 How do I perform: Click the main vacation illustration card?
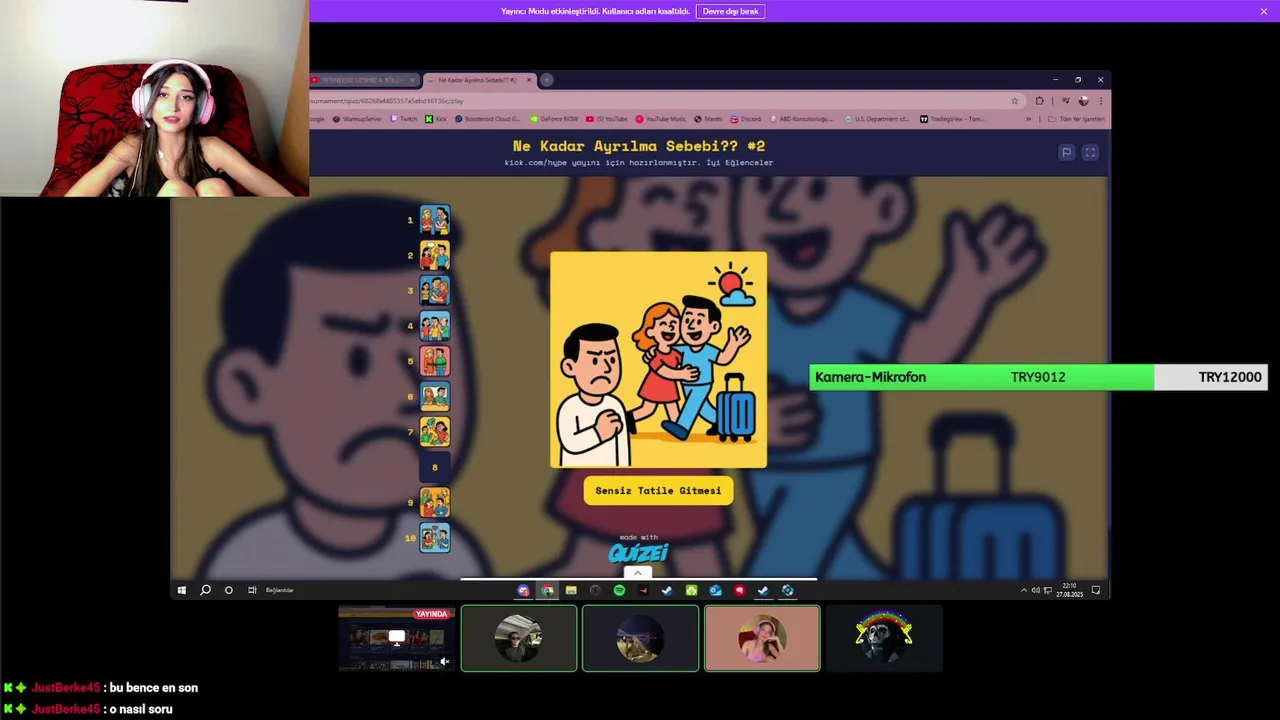coord(658,360)
